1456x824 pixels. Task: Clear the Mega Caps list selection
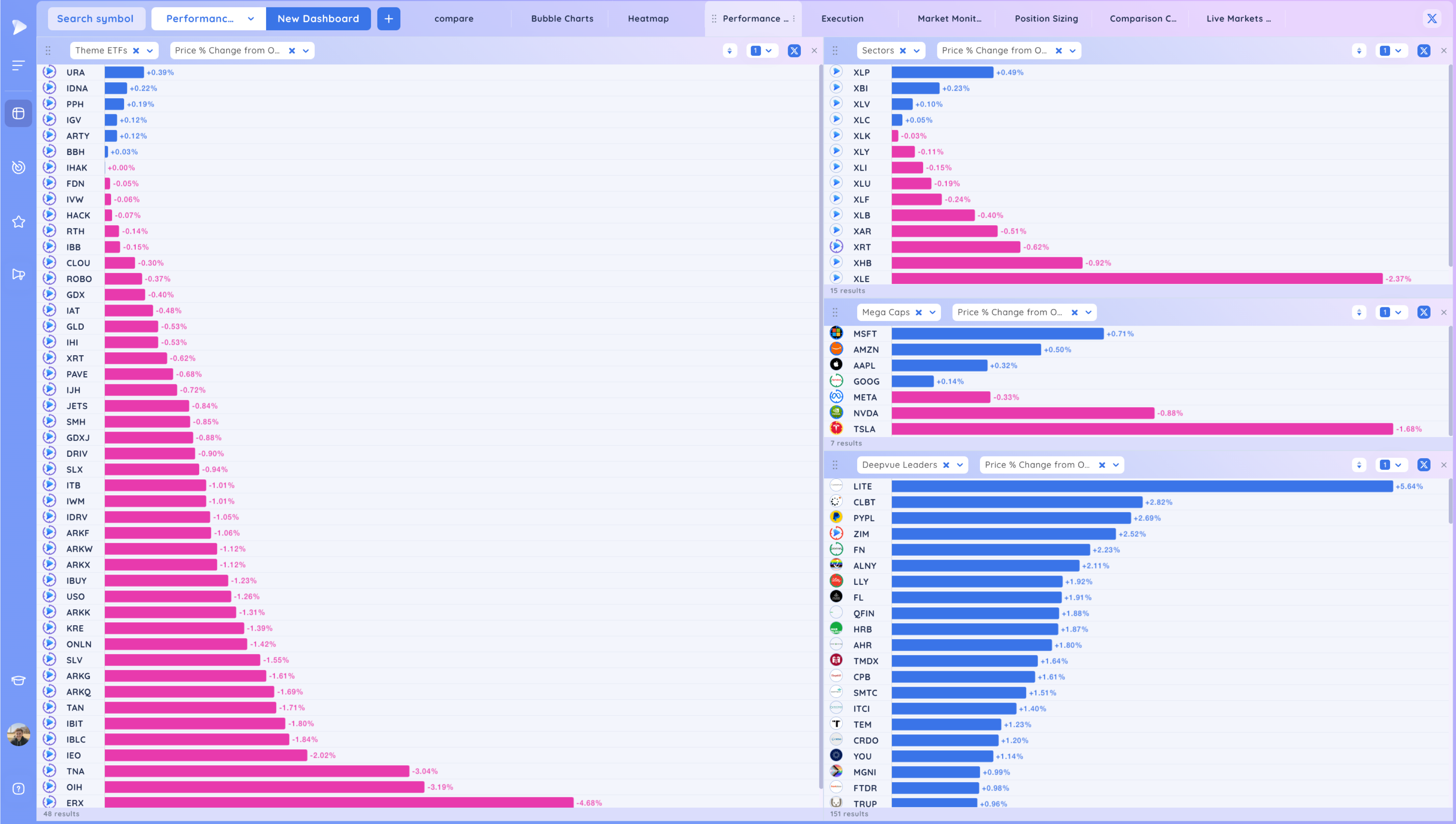tap(918, 312)
